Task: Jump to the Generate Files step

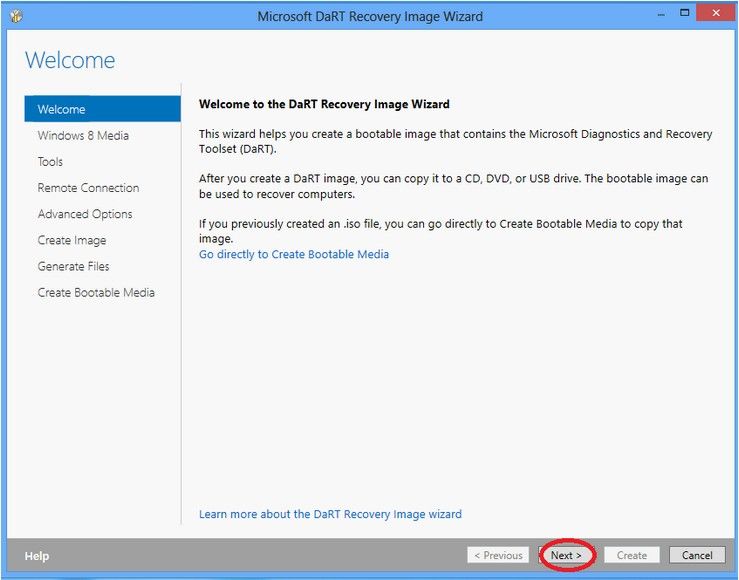Action: click(73, 266)
